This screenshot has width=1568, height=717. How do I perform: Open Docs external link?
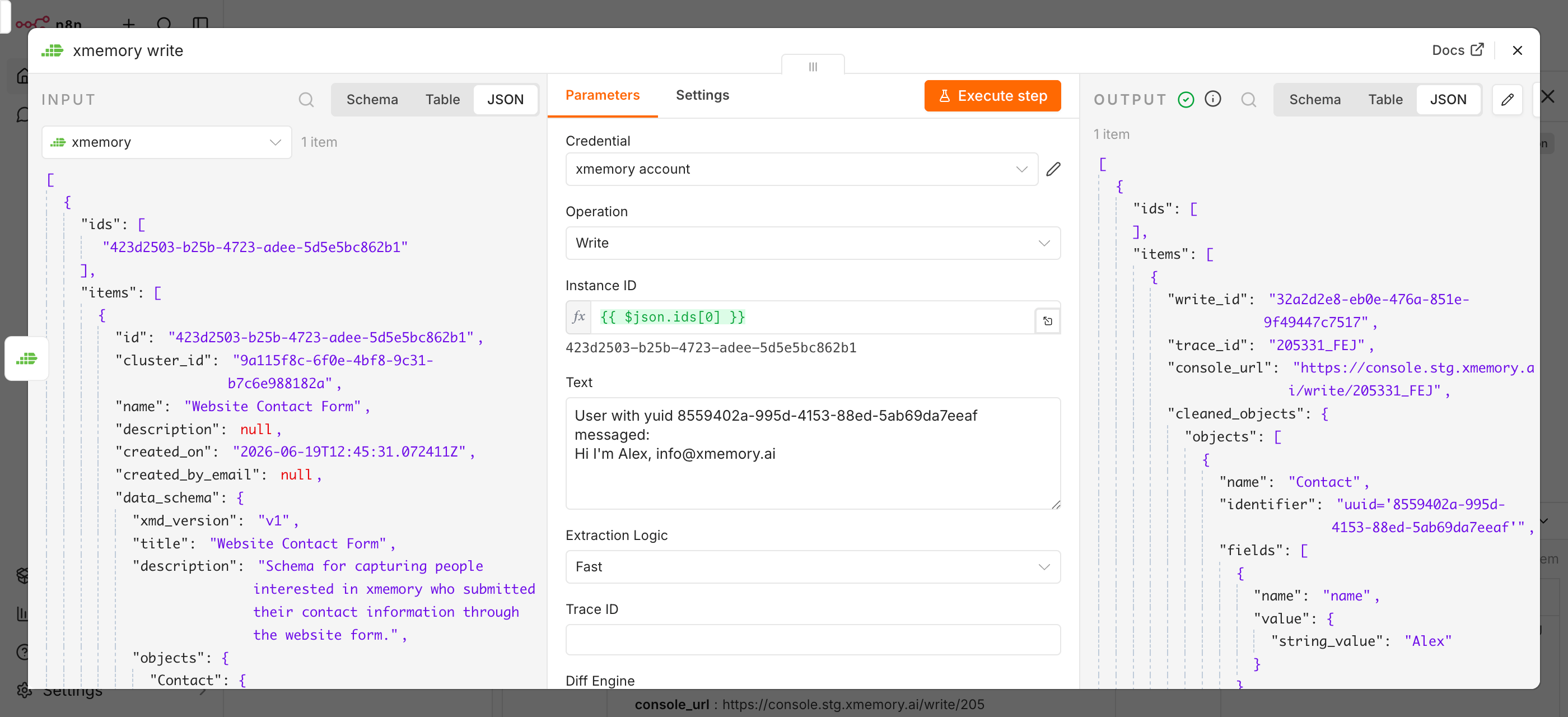tap(1457, 50)
